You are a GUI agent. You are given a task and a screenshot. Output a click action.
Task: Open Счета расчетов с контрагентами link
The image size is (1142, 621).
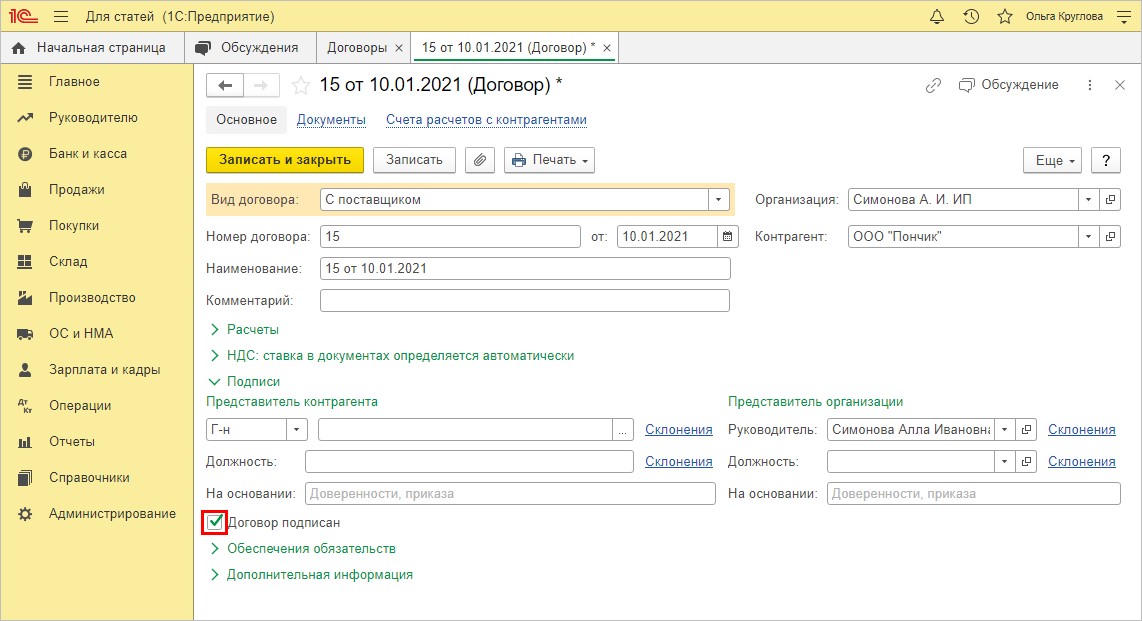click(x=486, y=120)
